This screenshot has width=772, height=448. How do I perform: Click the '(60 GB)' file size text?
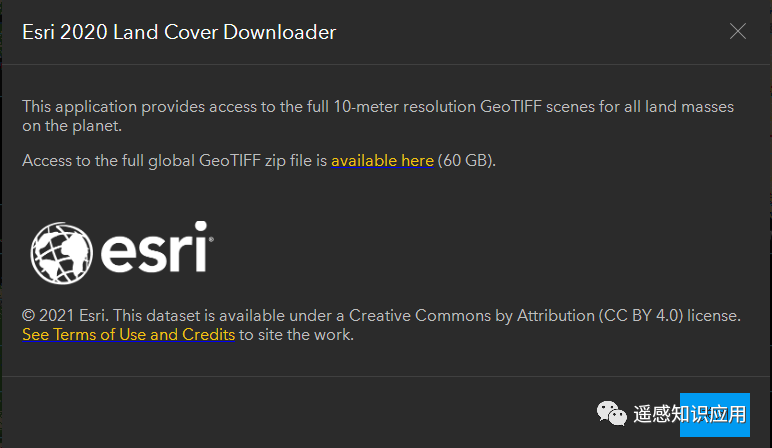(x=467, y=160)
